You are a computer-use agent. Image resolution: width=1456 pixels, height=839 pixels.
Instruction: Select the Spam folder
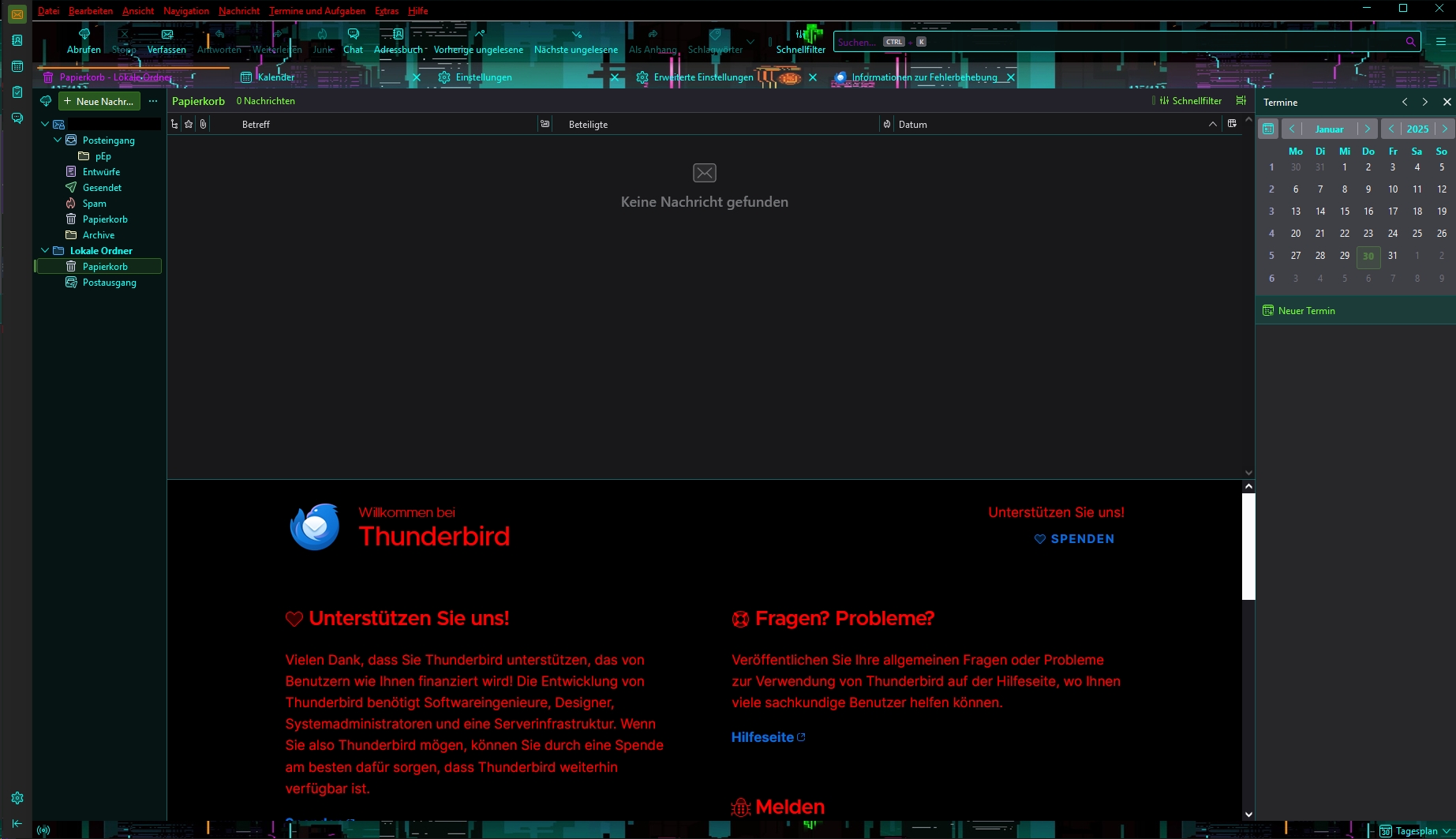(x=94, y=204)
